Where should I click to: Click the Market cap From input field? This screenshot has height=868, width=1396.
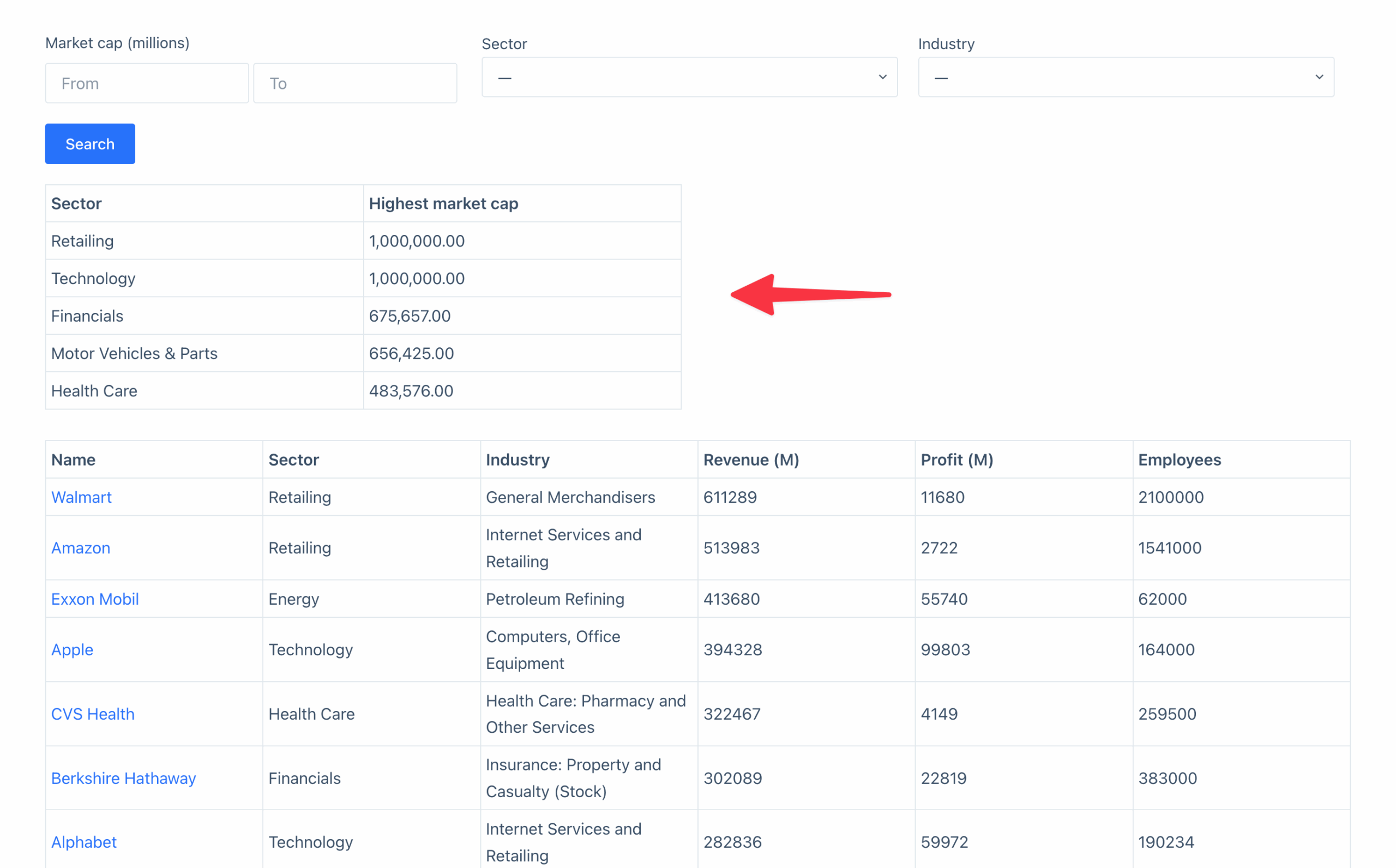(147, 83)
